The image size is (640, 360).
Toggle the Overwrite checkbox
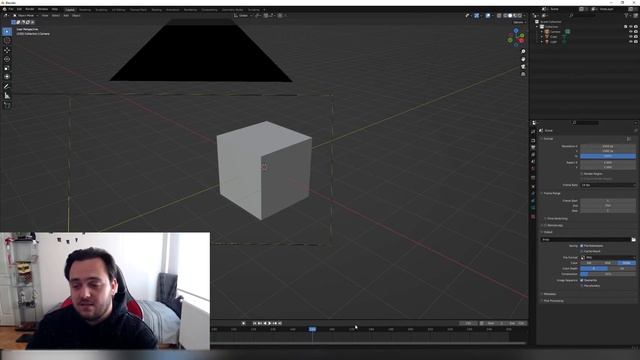click(582, 280)
